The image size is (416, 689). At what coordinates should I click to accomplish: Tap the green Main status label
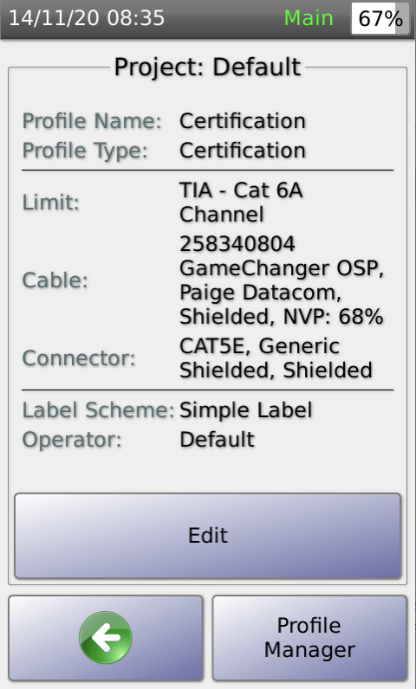coord(308,18)
